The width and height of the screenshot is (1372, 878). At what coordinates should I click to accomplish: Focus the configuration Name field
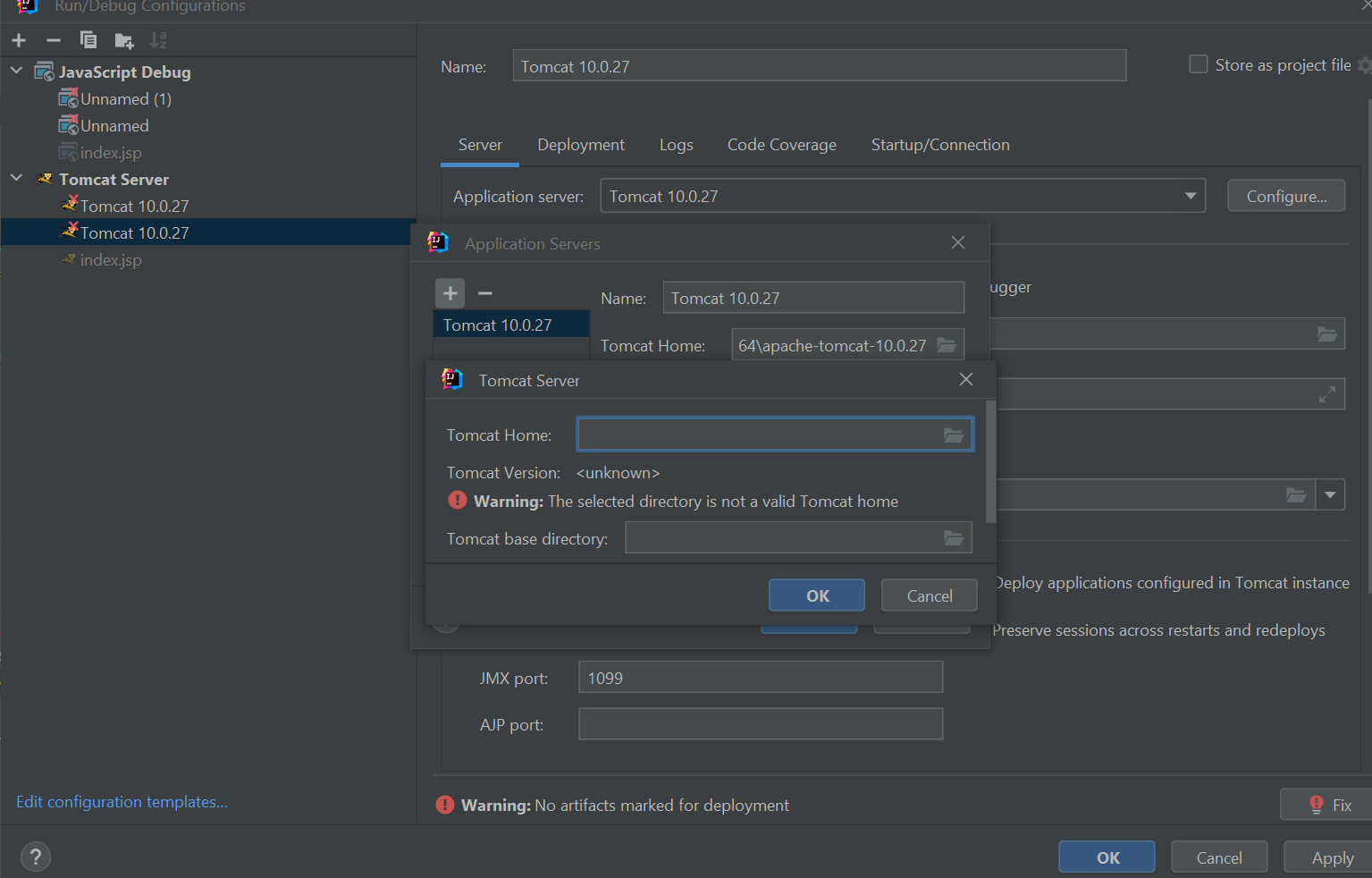[820, 66]
